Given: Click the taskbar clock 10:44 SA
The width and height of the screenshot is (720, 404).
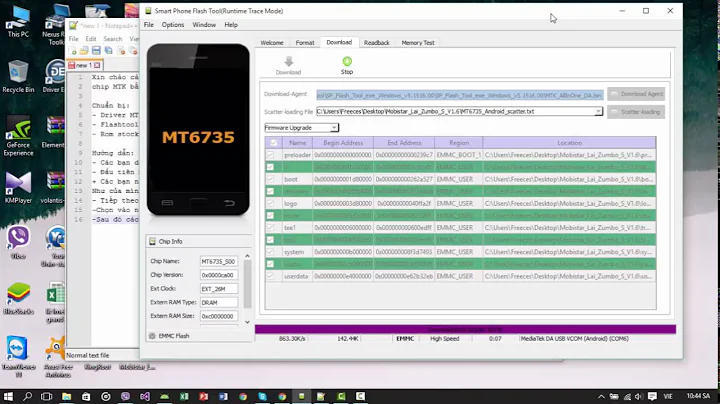Looking at the screenshot, I should [x=698, y=396].
